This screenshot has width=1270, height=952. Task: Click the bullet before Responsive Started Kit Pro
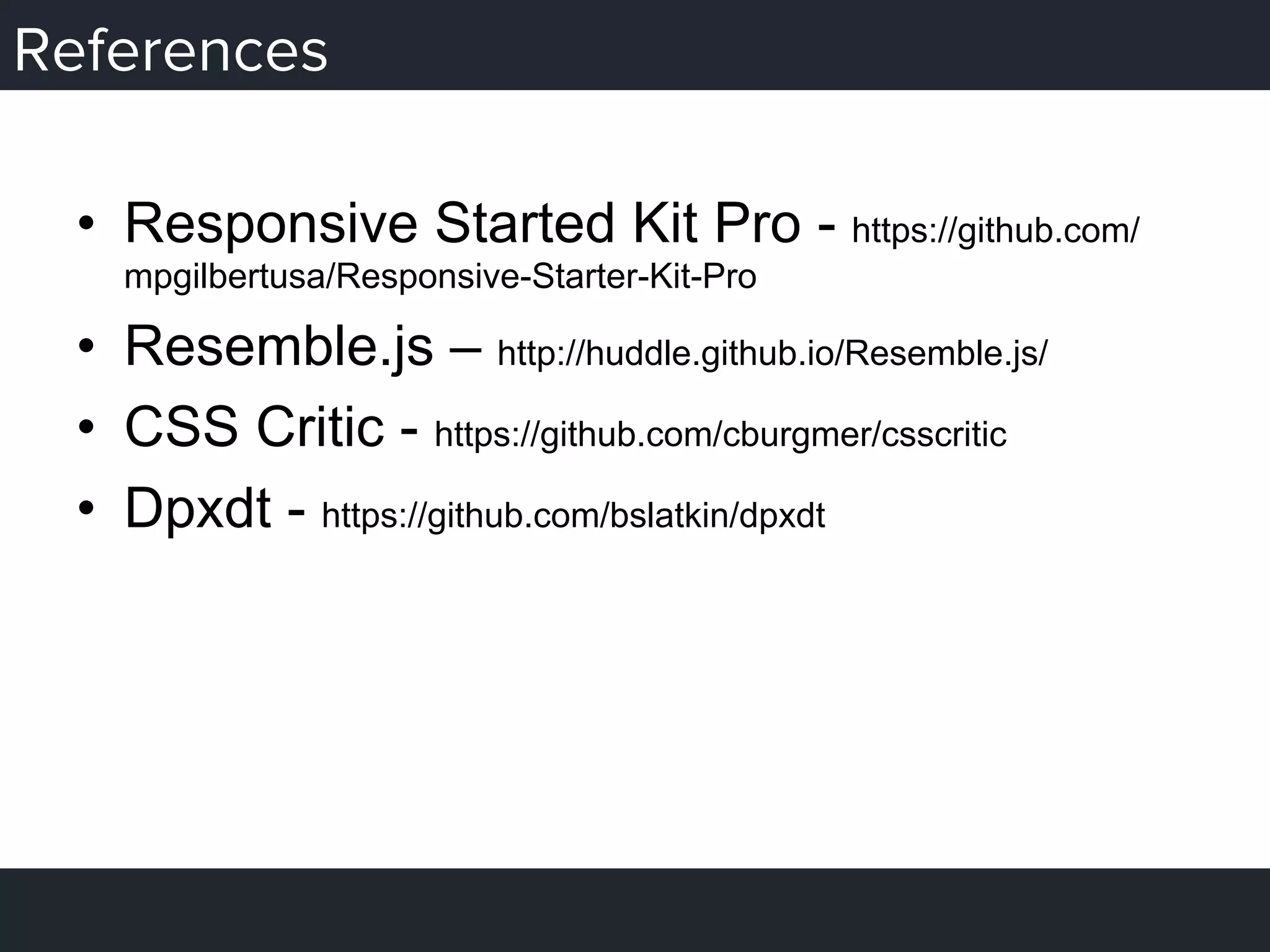coord(86,224)
